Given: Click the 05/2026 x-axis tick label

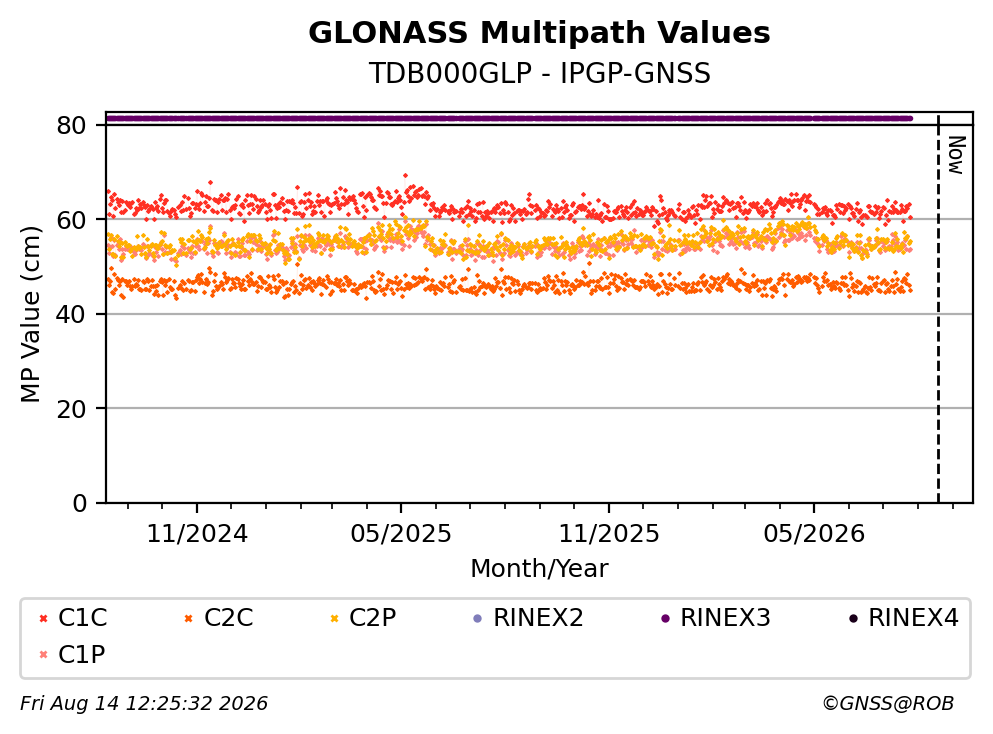Looking at the screenshot, I should [814, 534].
